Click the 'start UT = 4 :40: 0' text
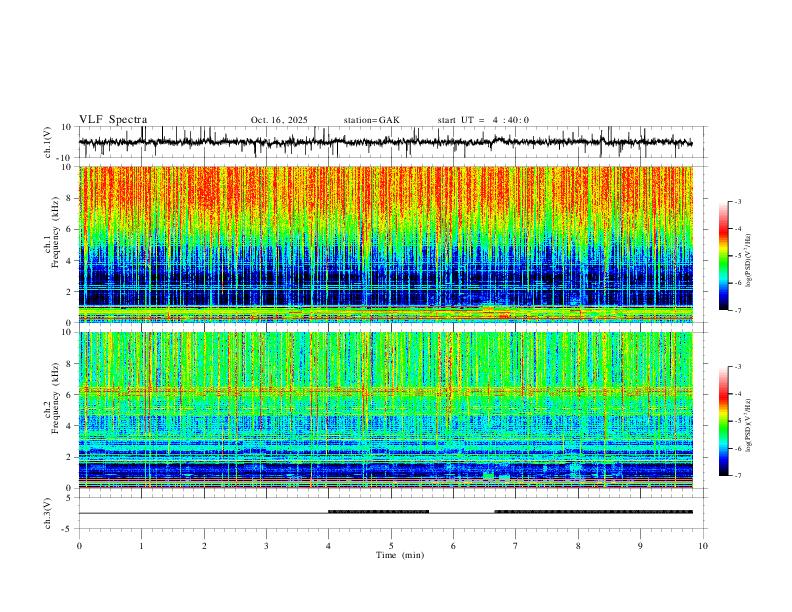 point(483,120)
